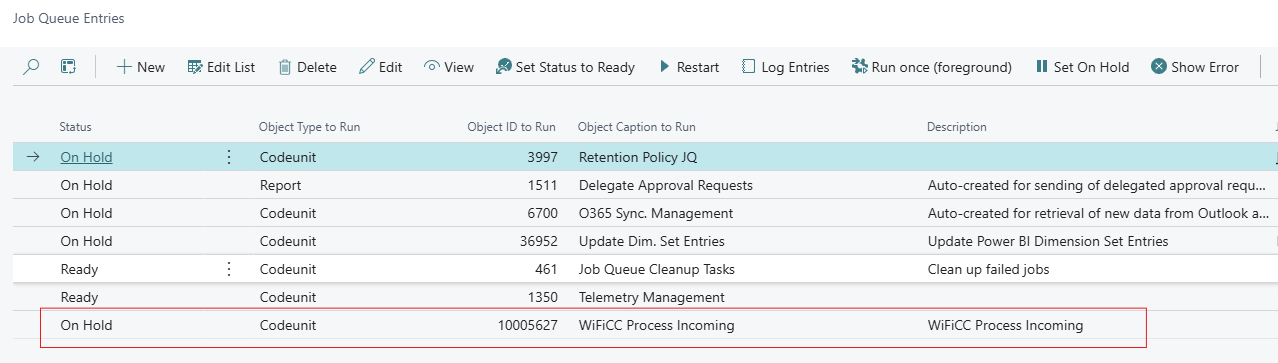Click the View eye action
1278x363 pixels.
pyautogui.click(x=449, y=67)
